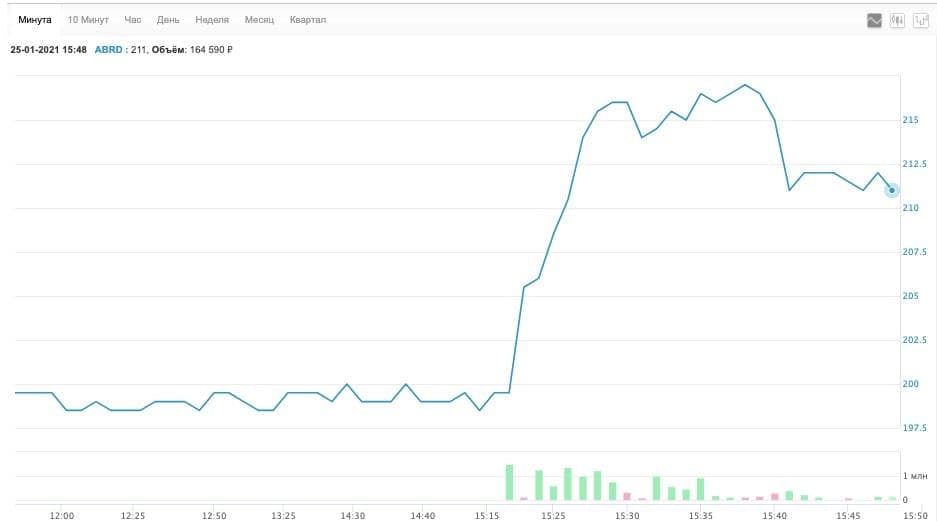Viewport: 937px width, 521px height.
Task: Click the 207.5 price axis label
Action: [x=914, y=252]
